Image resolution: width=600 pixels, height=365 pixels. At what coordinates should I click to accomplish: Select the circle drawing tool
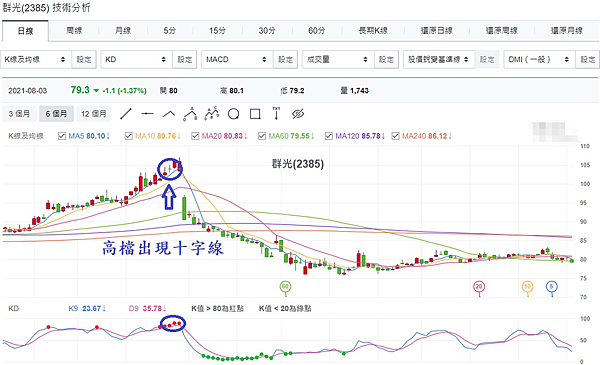[233, 114]
